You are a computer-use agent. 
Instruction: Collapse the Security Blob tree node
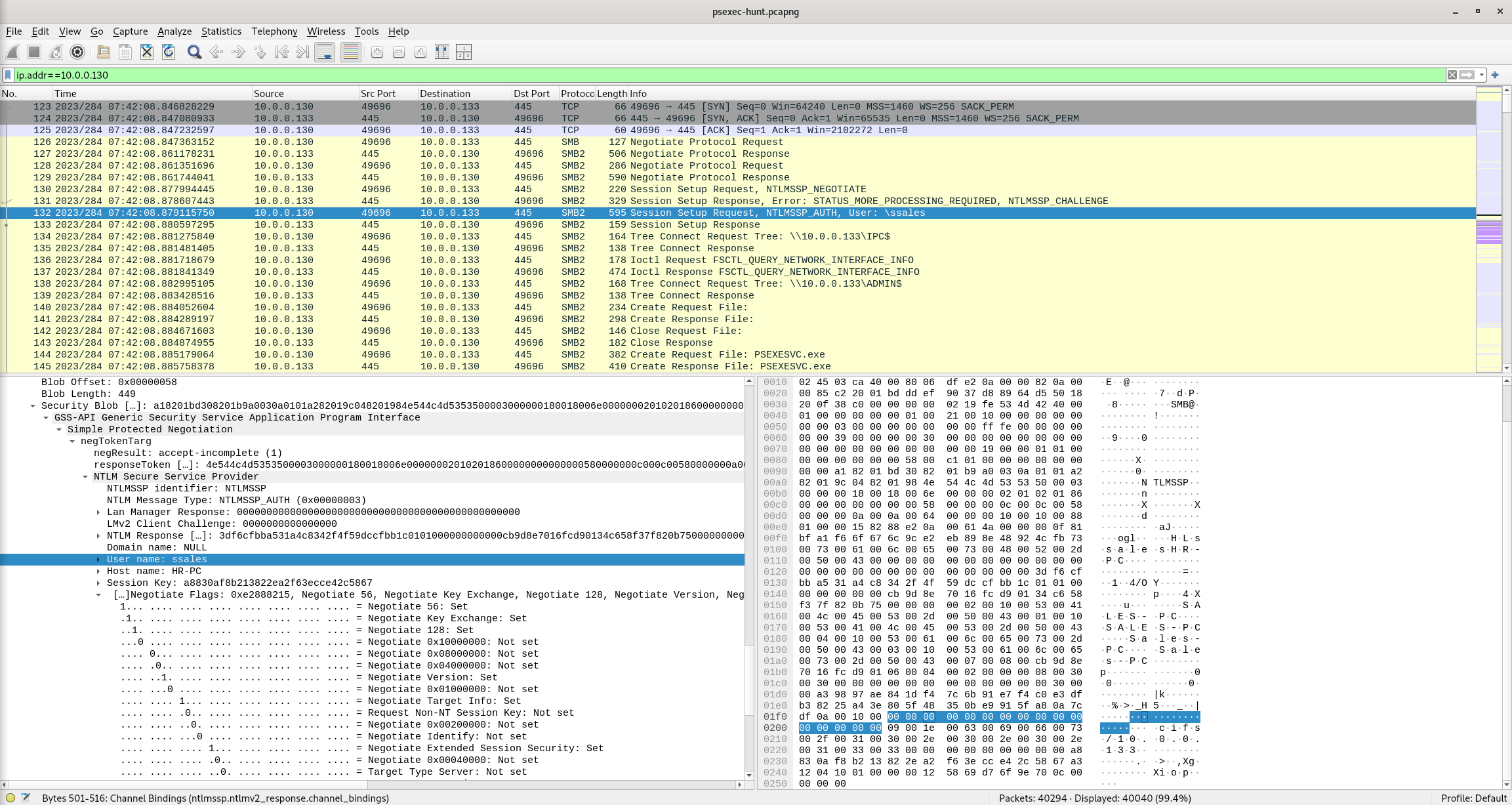point(33,405)
